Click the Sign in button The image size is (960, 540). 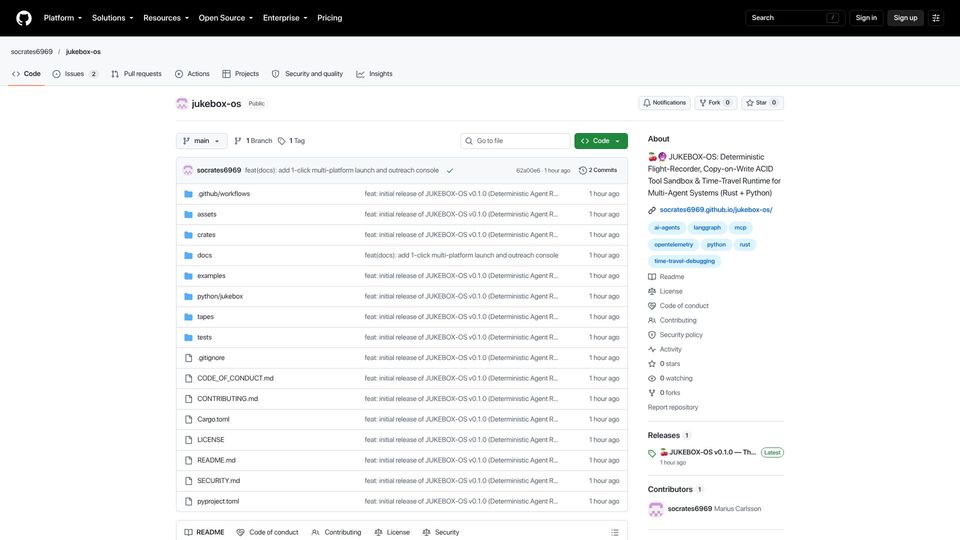point(866,18)
